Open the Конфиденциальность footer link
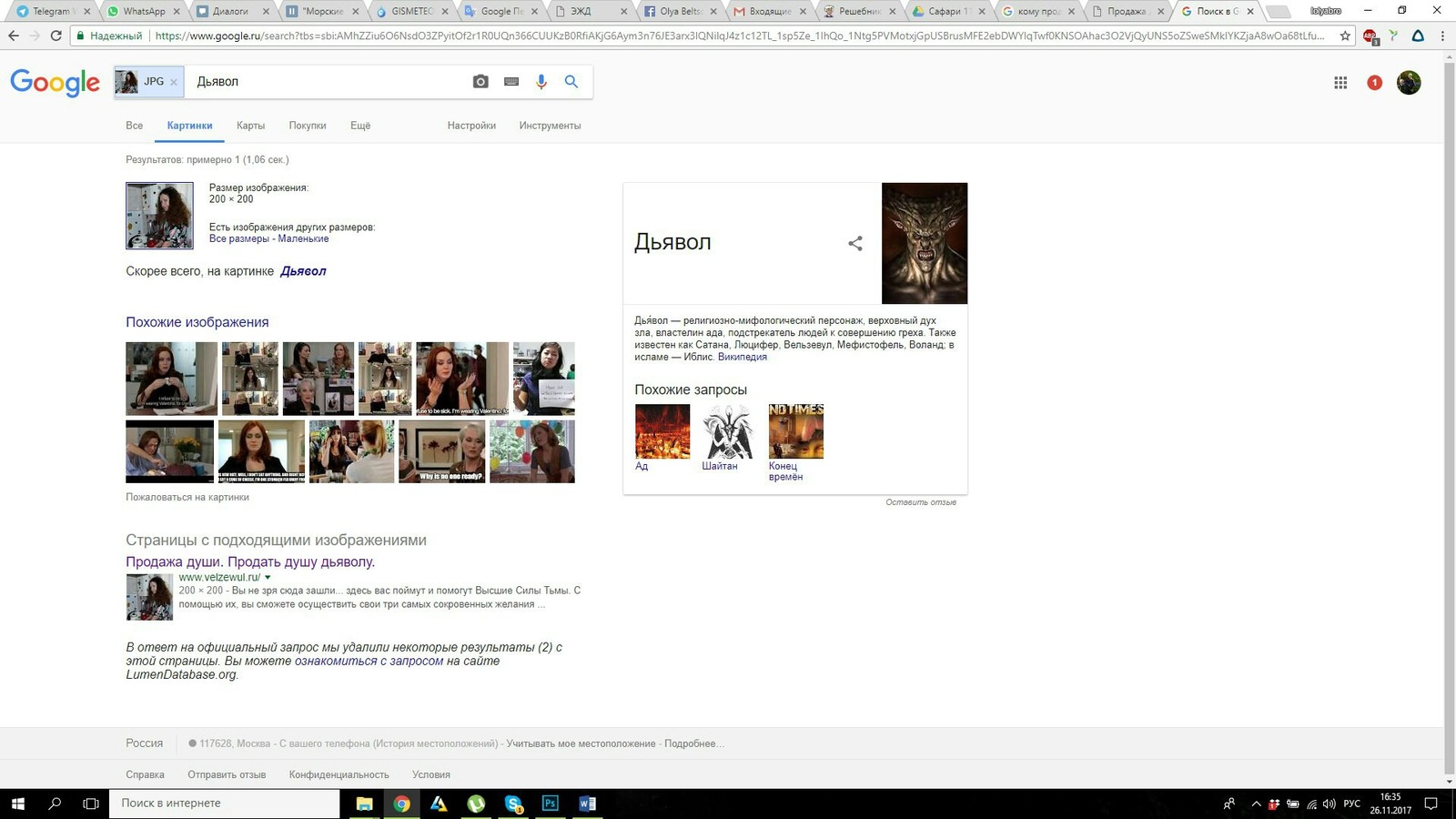1456x819 pixels. coord(339,774)
